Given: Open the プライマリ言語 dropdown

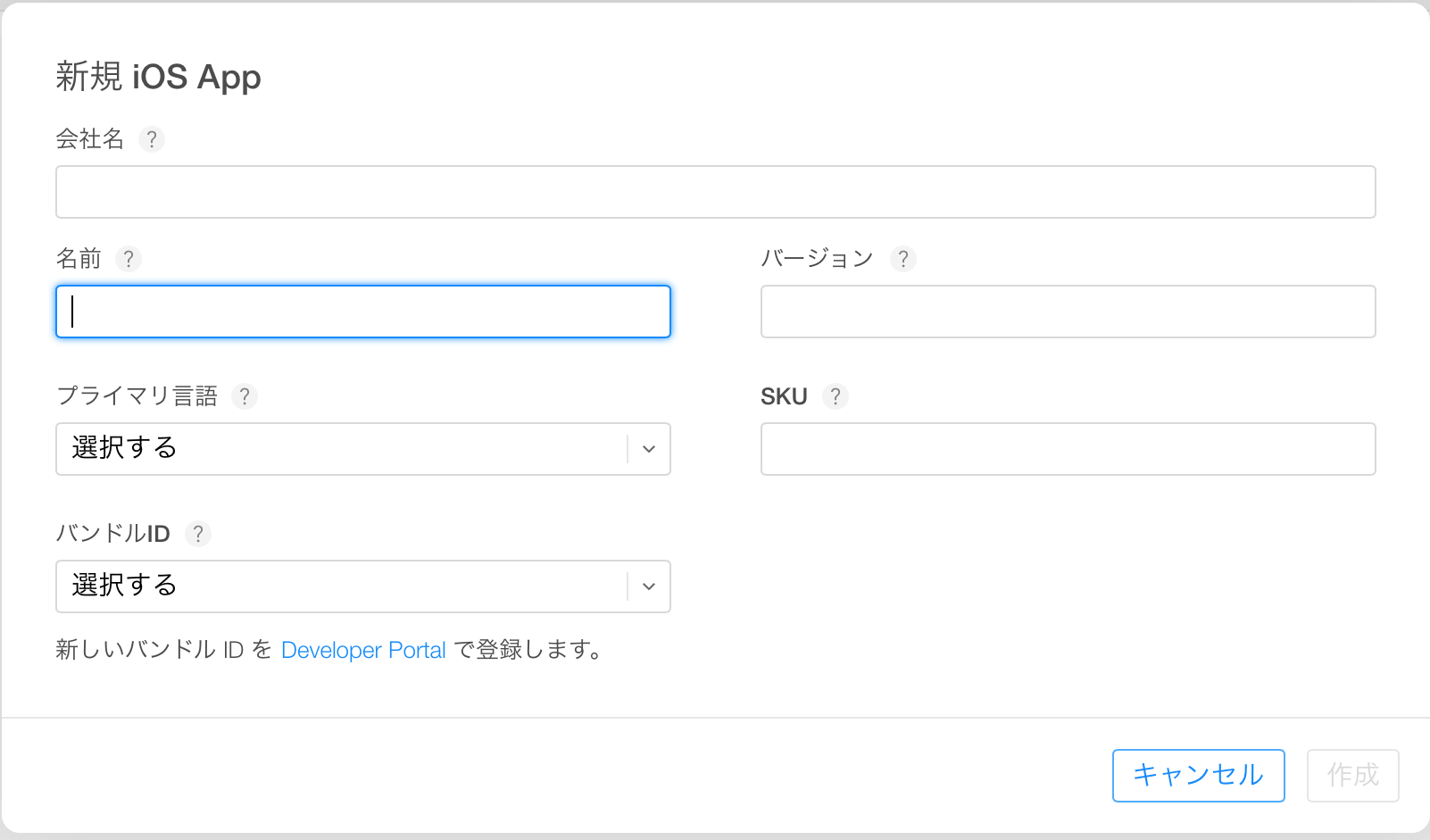Looking at the screenshot, I should coord(339,449).
